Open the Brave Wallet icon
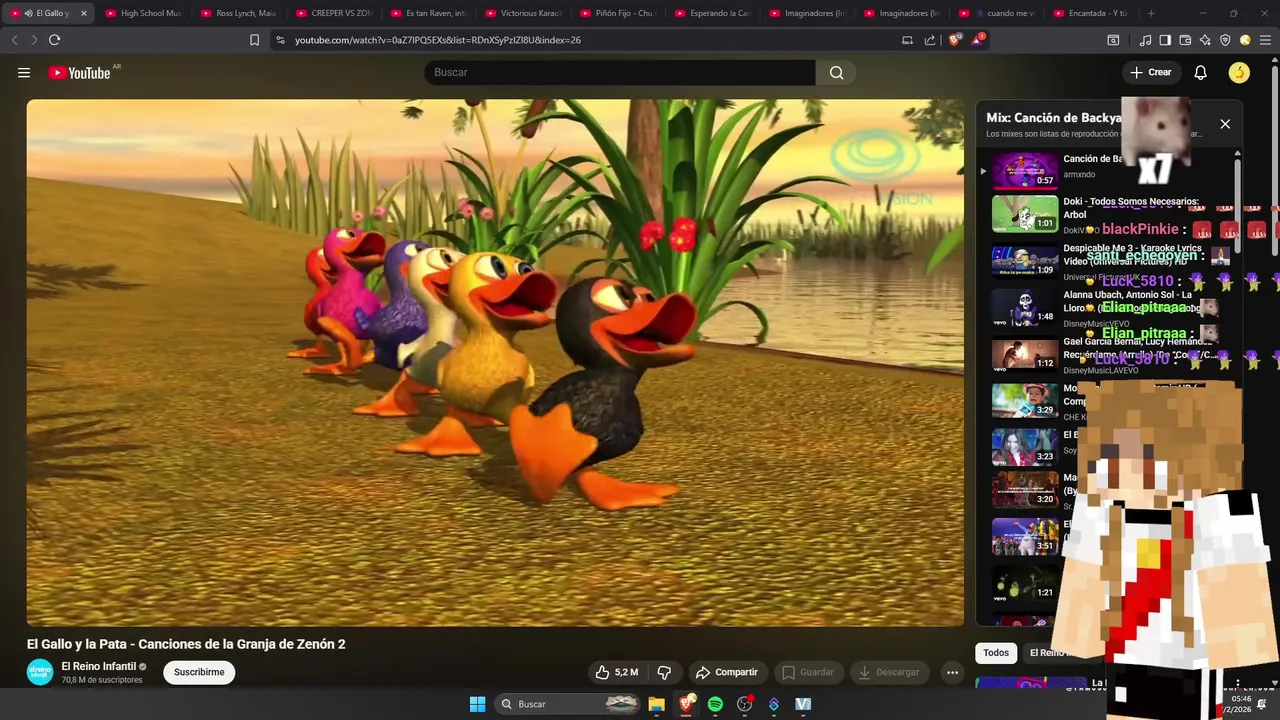This screenshot has height=720, width=1280. [x=1185, y=40]
